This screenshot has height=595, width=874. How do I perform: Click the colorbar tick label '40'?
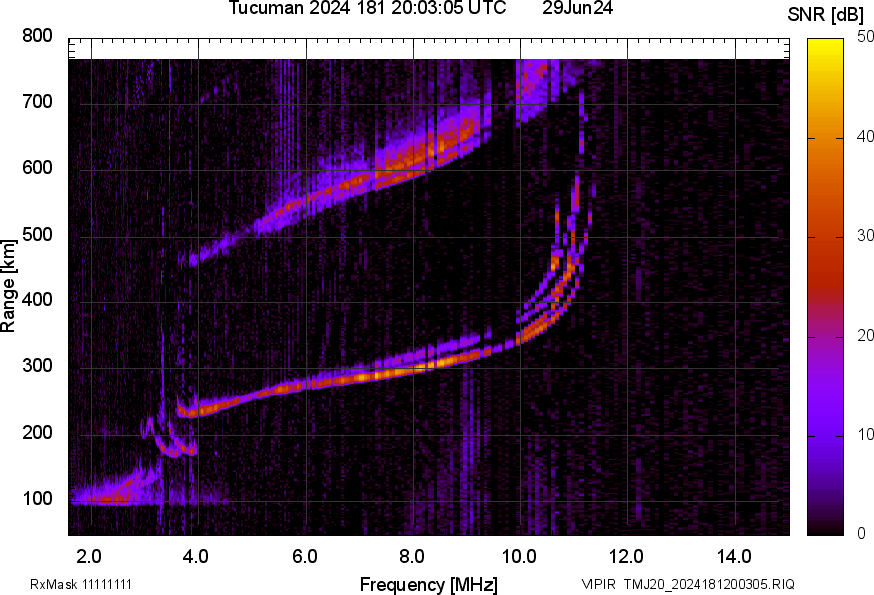coord(865,136)
